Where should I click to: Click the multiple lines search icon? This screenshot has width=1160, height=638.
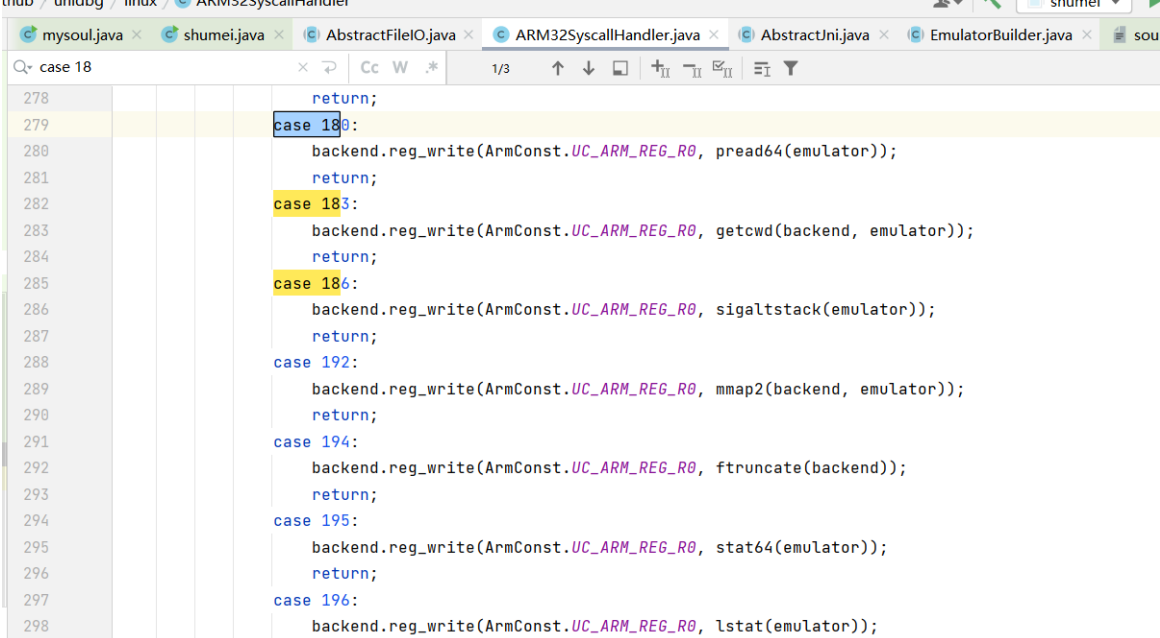point(329,67)
